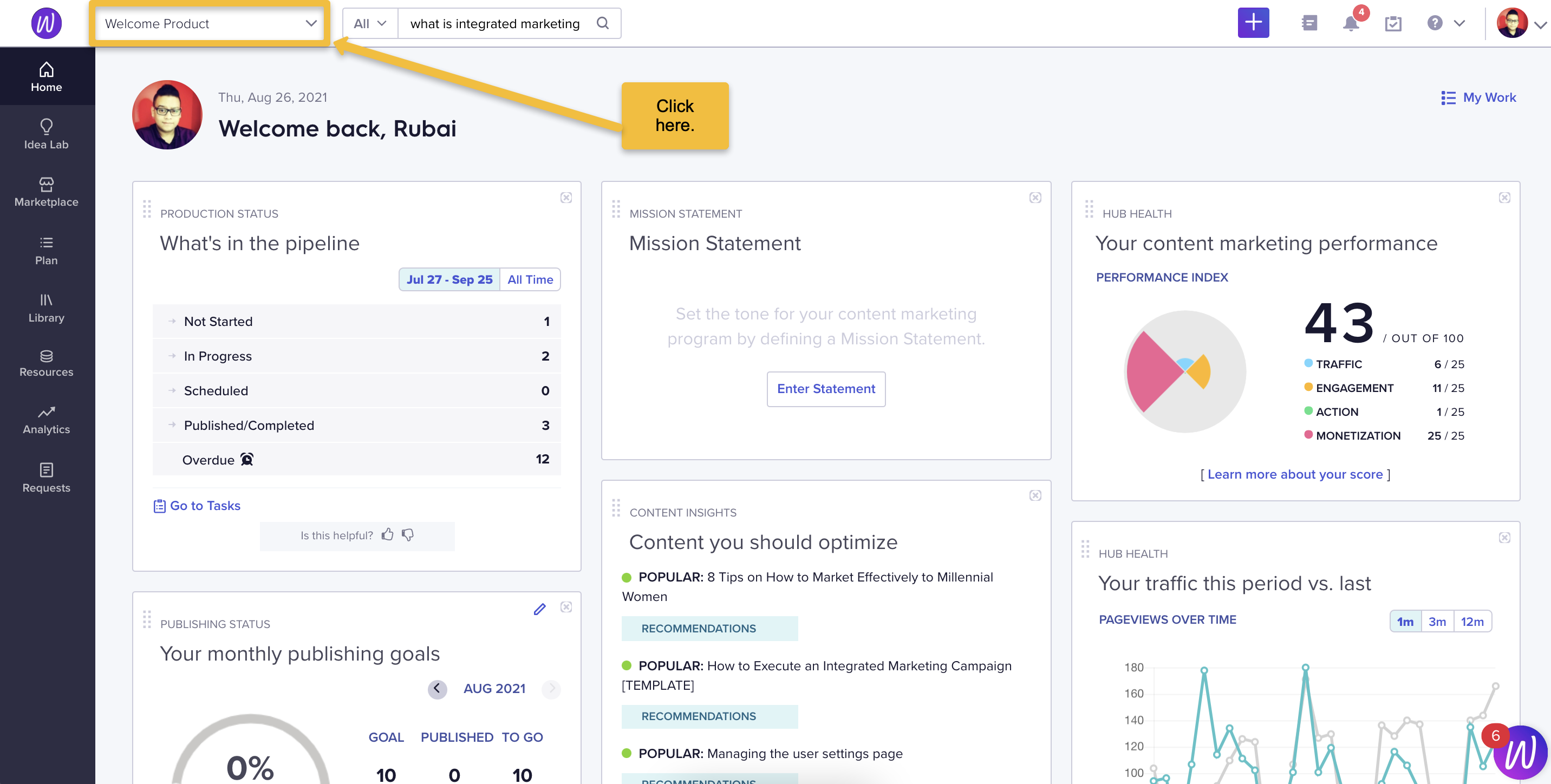Open Learn more about your score

tap(1294, 474)
